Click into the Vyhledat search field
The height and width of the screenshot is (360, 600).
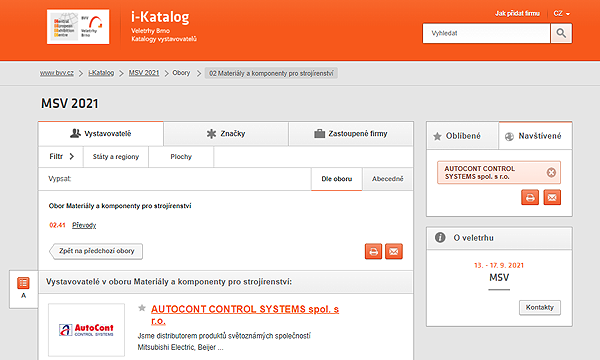coord(486,33)
